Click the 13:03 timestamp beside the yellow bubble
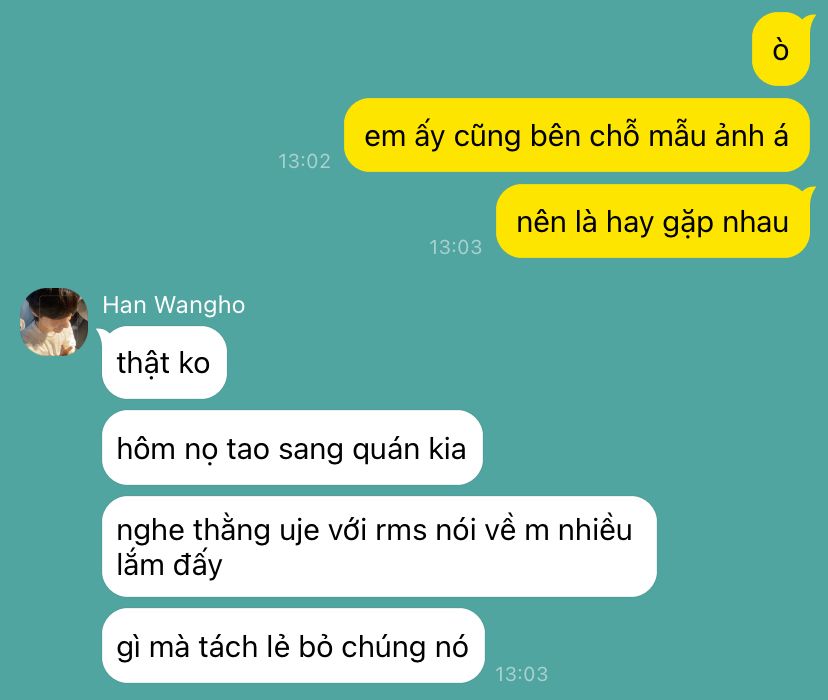 [455, 247]
